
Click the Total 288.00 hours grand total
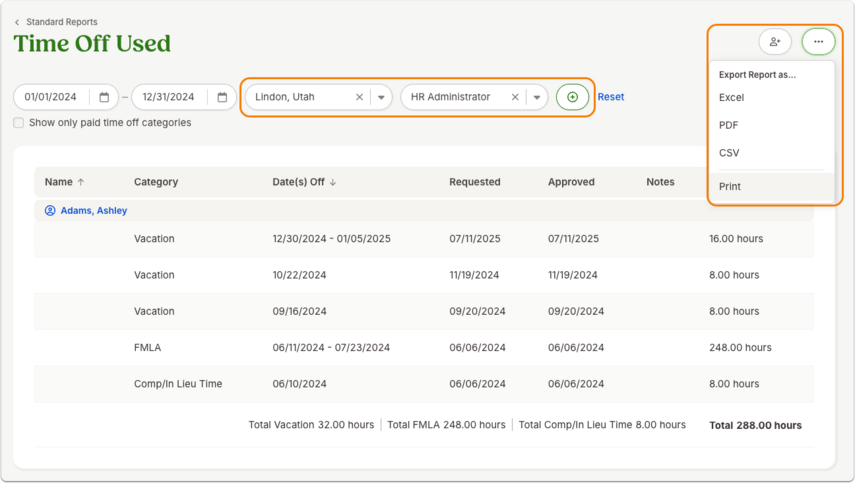[755, 425]
